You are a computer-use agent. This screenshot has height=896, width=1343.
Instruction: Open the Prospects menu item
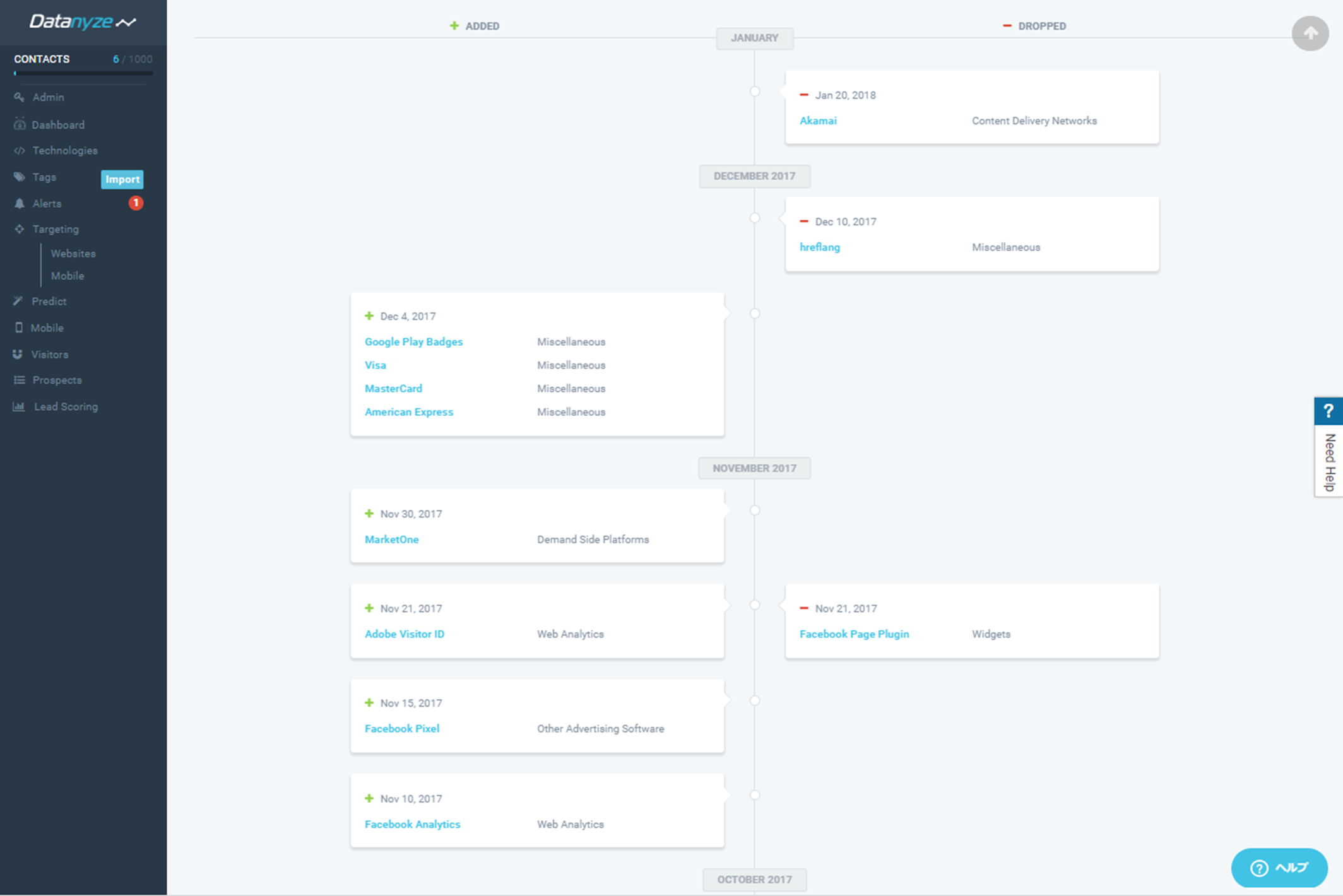tap(57, 380)
